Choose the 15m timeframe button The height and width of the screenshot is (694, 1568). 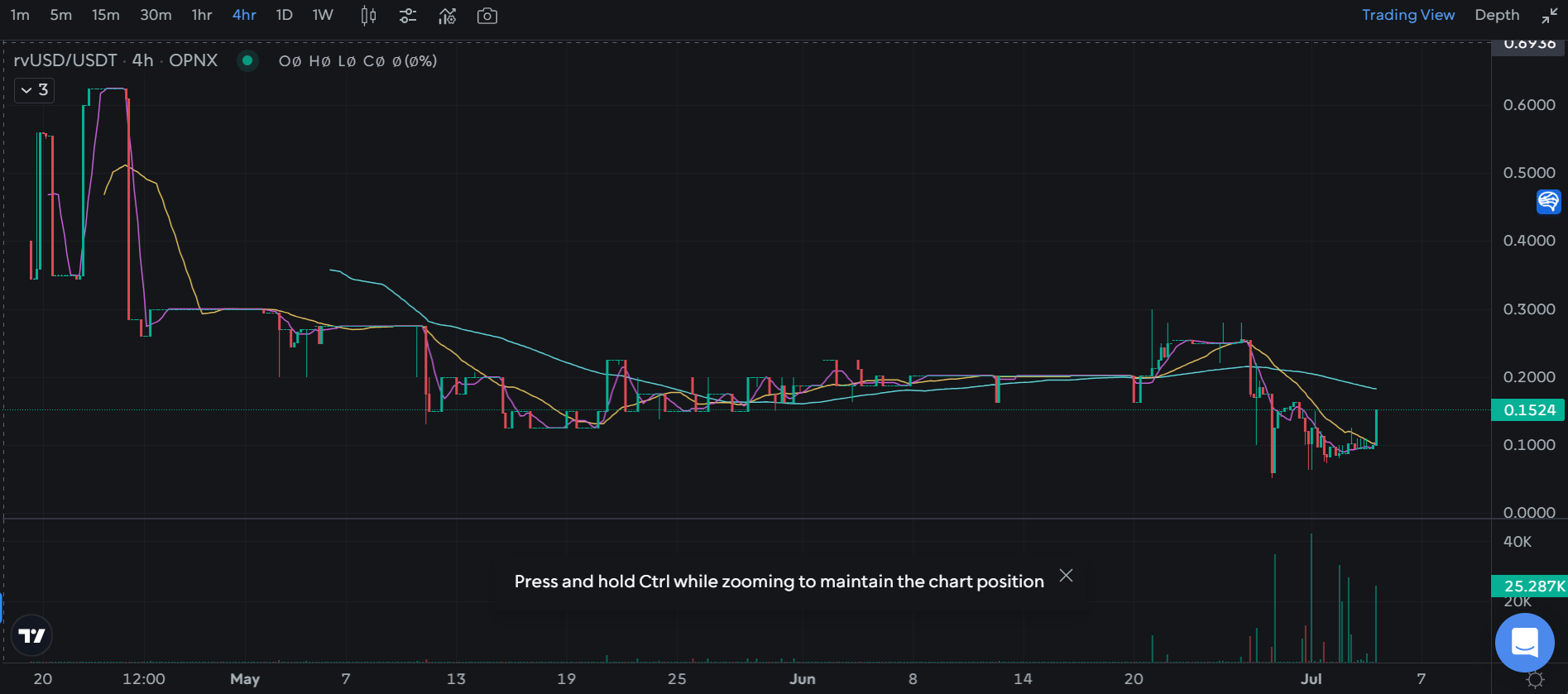point(105,15)
